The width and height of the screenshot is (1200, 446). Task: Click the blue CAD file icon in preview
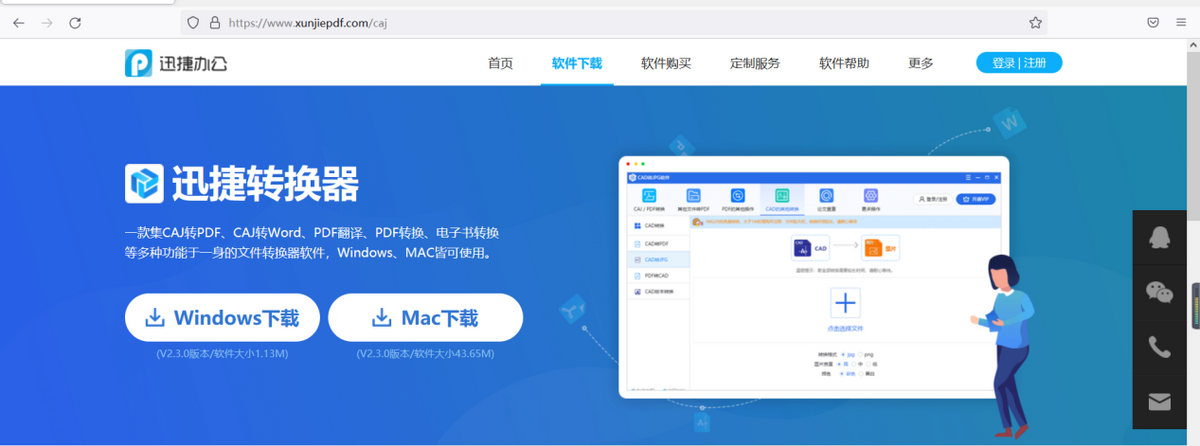[803, 248]
